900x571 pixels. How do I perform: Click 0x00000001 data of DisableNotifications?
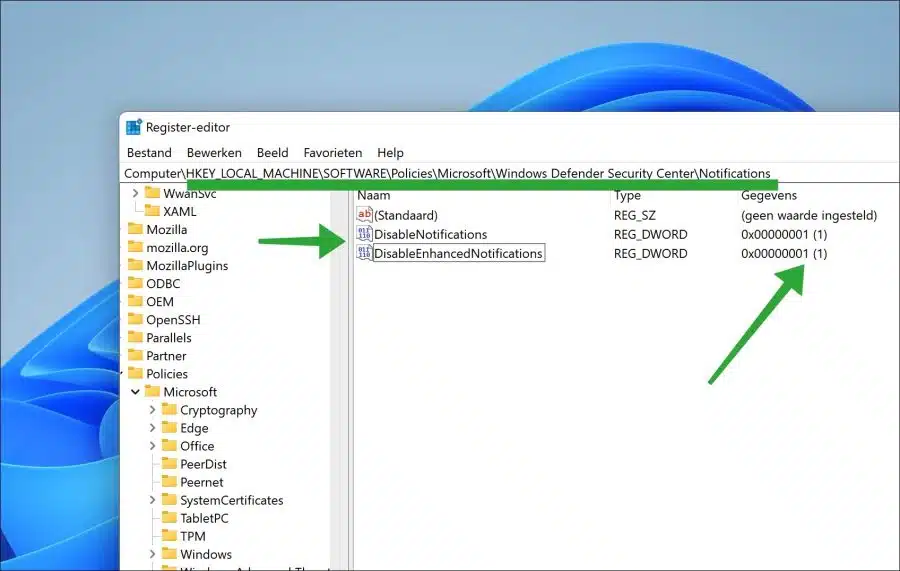point(784,234)
